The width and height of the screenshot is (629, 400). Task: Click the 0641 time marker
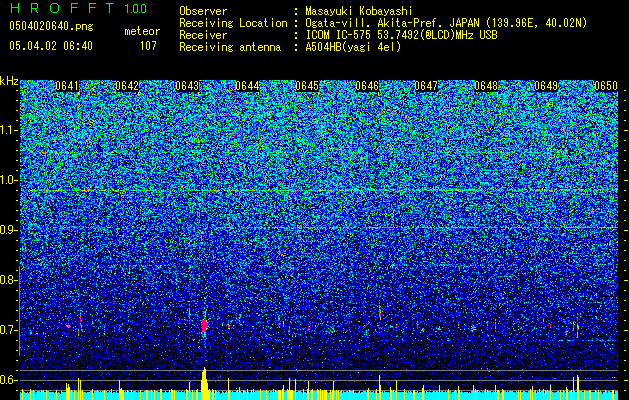[67, 86]
